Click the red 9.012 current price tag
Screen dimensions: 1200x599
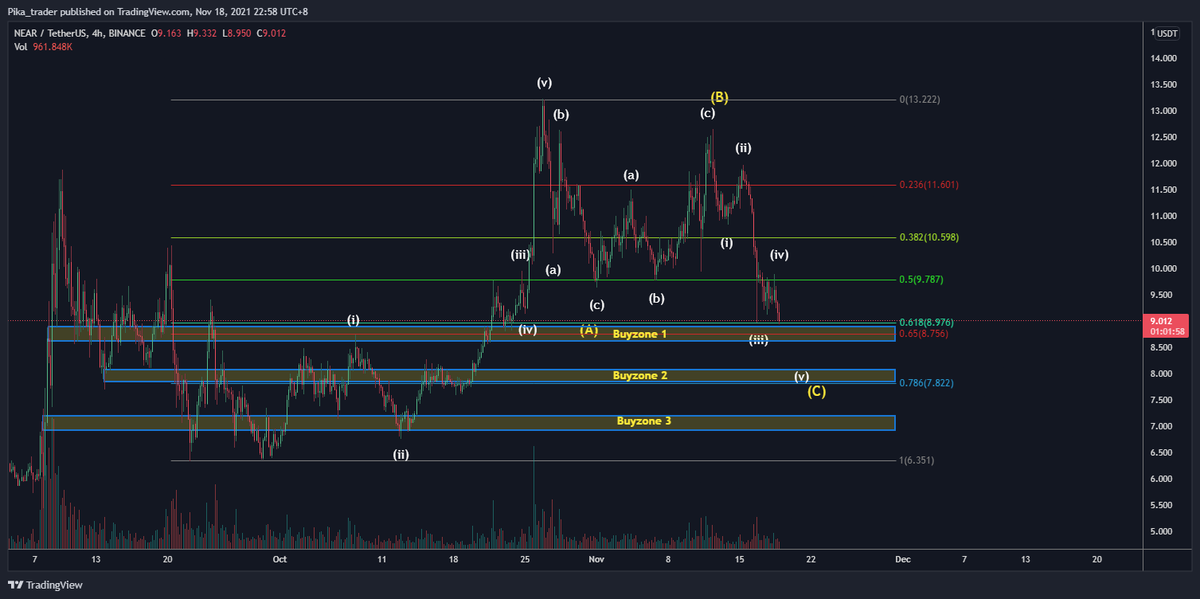(1167, 321)
